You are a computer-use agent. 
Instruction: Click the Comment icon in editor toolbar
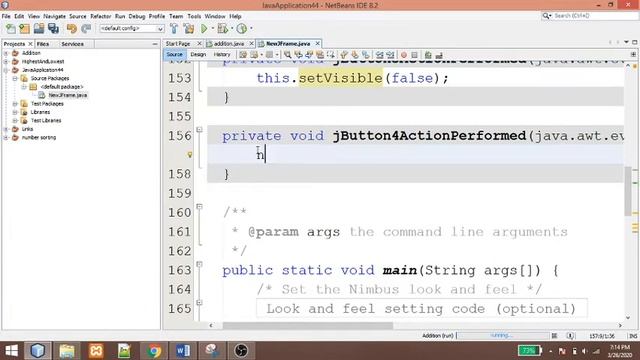click(x=428, y=55)
